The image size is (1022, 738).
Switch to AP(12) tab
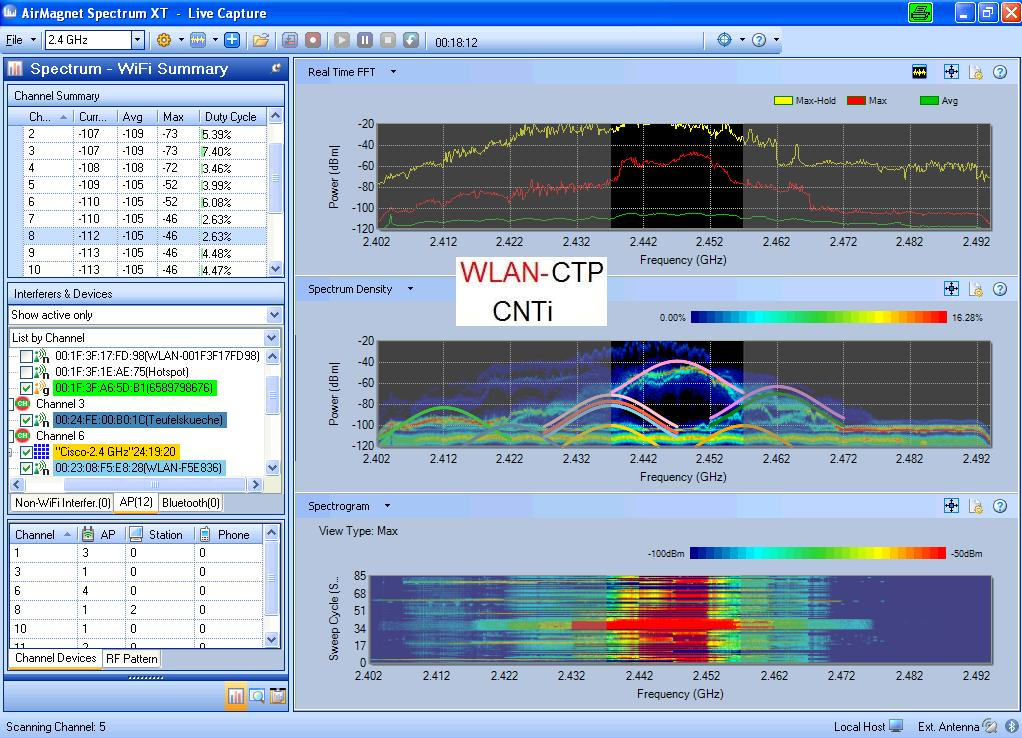point(136,502)
